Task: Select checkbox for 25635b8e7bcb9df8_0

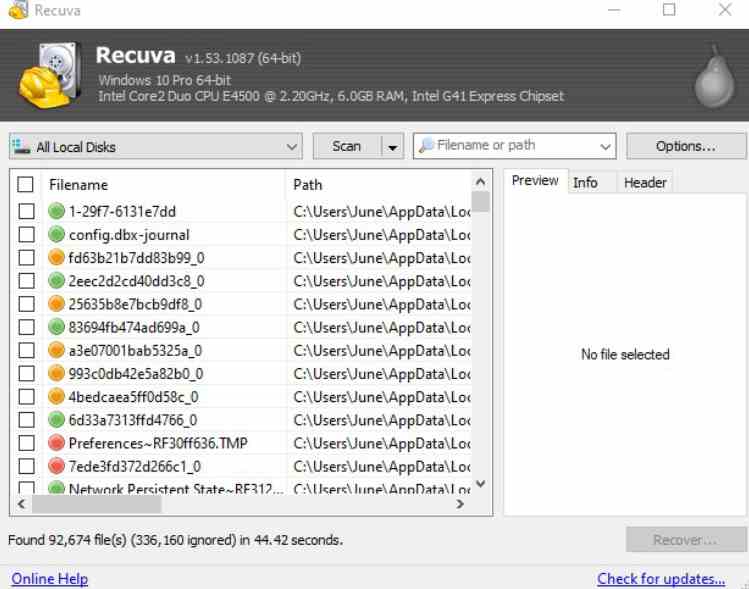Action: coord(26,303)
